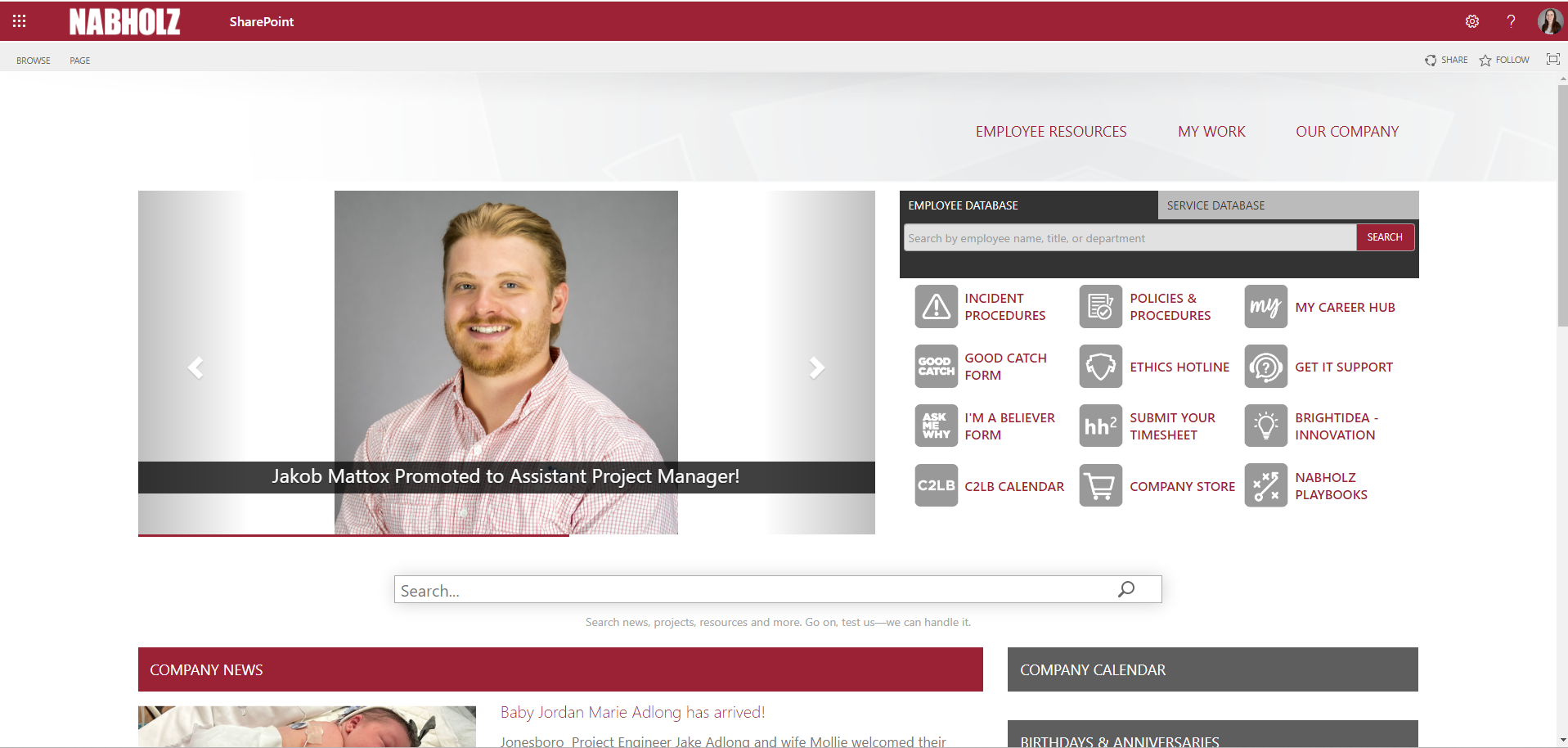Open the Nabholz Playbooks icon

pyautogui.click(x=1265, y=486)
